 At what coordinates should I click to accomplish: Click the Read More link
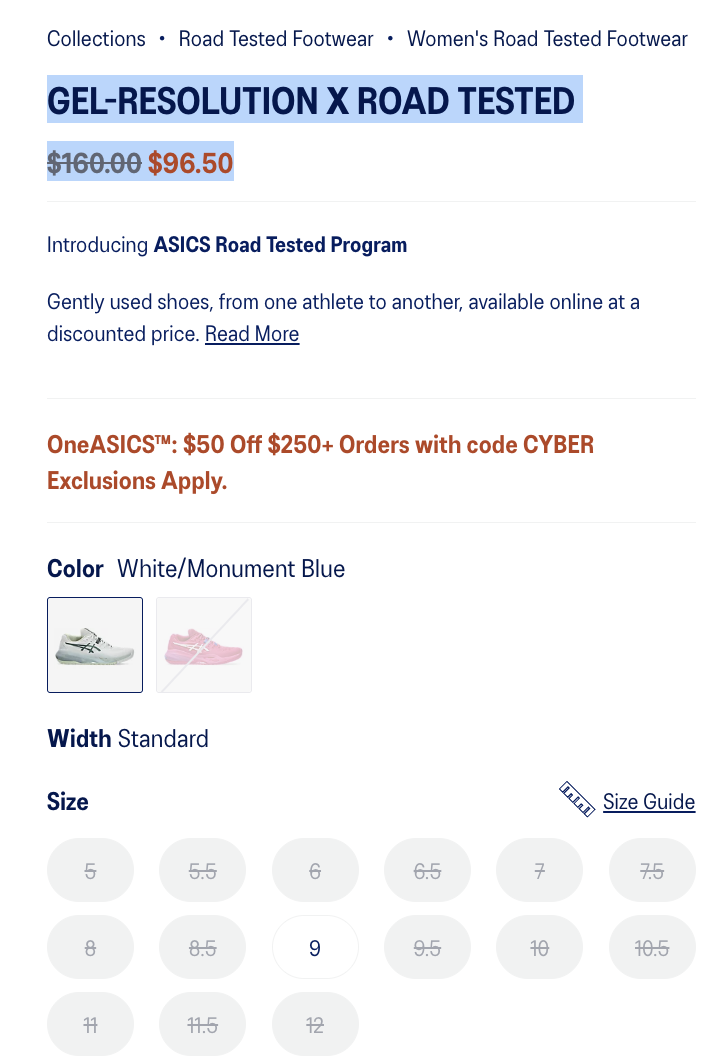(252, 334)
